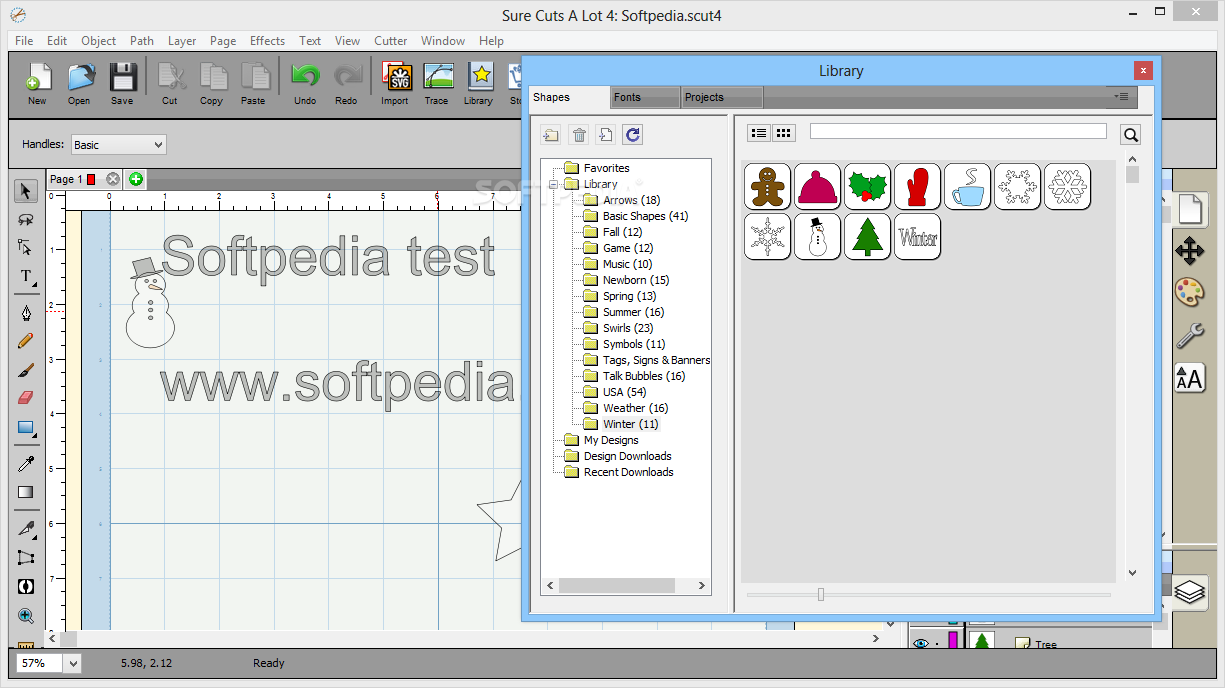Viewport: 1225px width, 688px height.
Task: Select the Lasso selection tool
Action: tap(26, 219)
